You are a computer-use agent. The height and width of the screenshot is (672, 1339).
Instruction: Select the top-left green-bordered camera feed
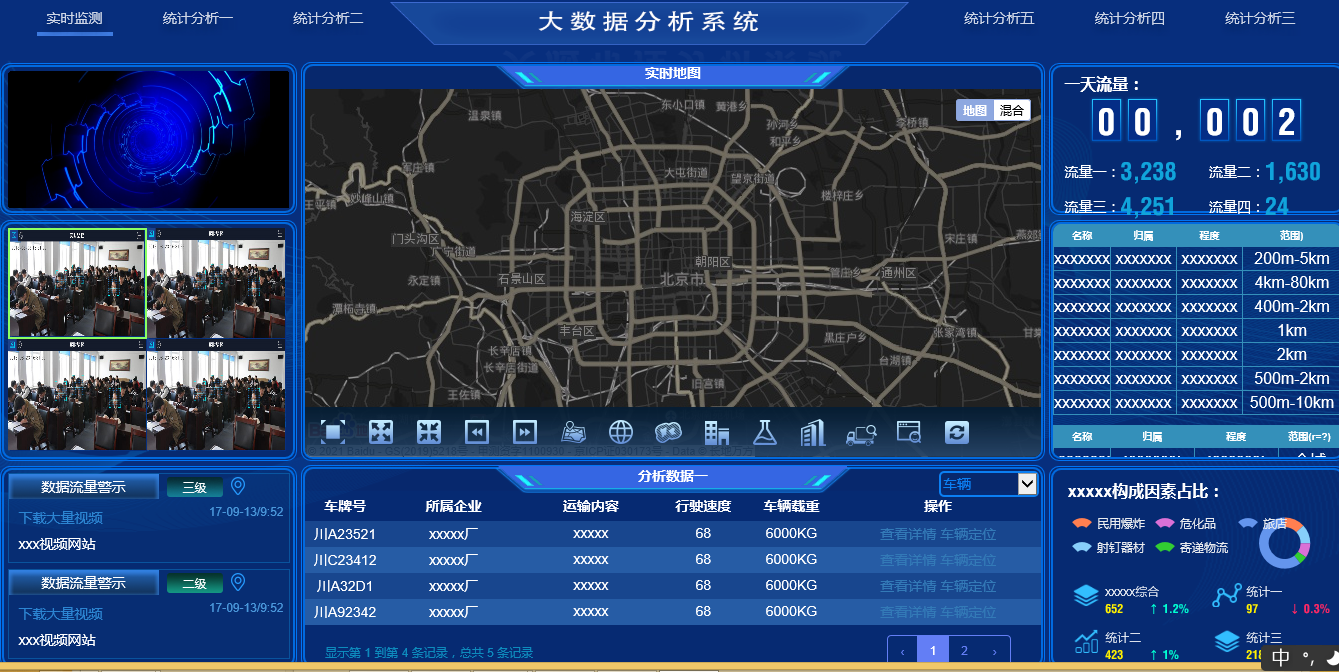78,284
